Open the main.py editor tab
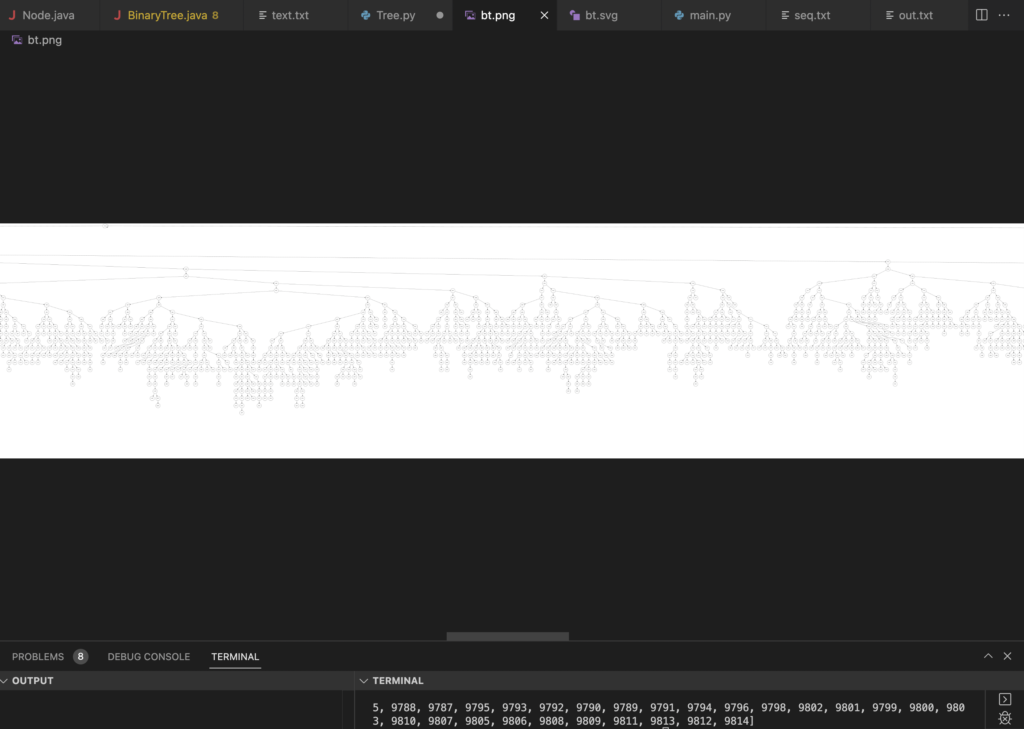The width and height of the screenshot is (1024, 729). [x=709, y=16]
